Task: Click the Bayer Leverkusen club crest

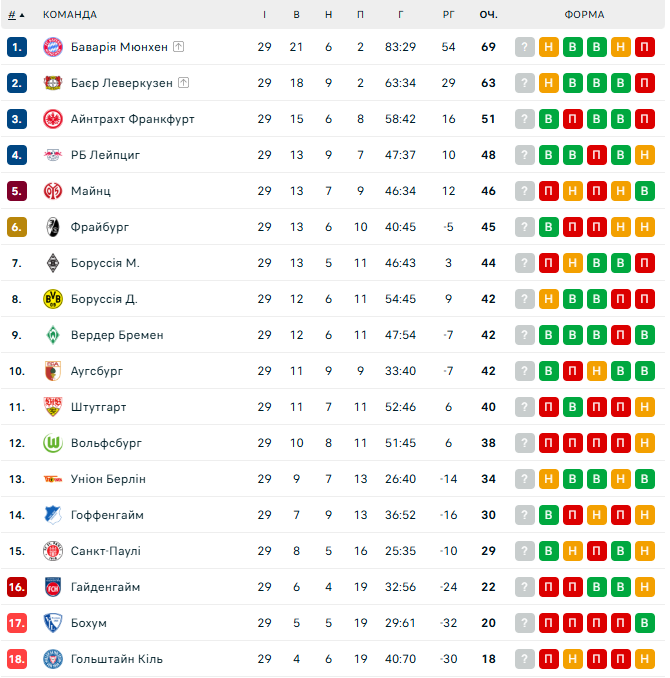Action: click(x=53, y=83)
